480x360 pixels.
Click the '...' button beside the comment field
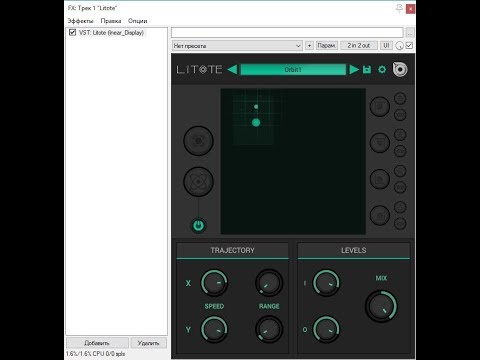(x=410, y=33)
